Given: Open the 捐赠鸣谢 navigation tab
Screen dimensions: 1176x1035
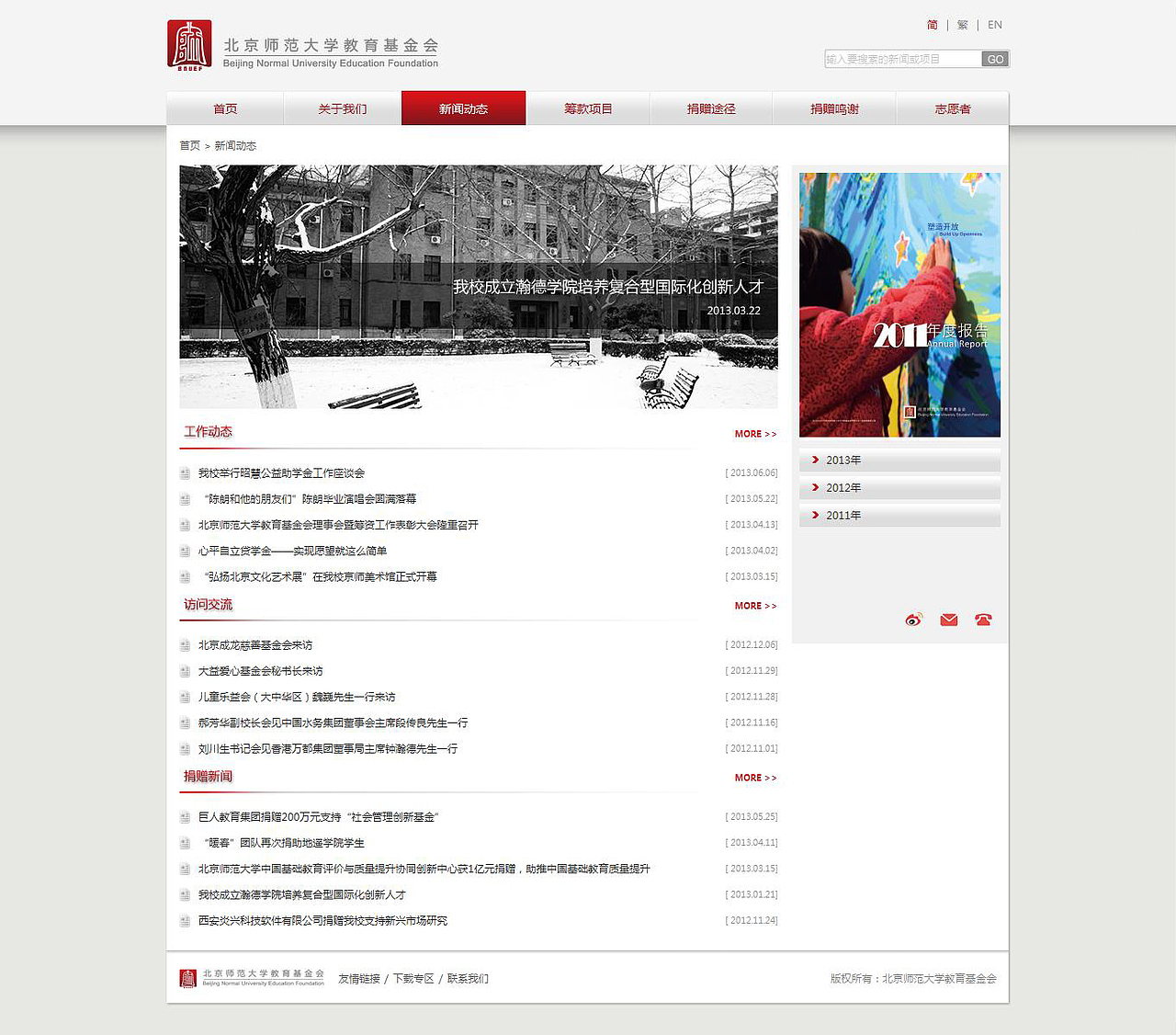Looking at the screenshot, I should pyautogui.click(x=834, y=108).
